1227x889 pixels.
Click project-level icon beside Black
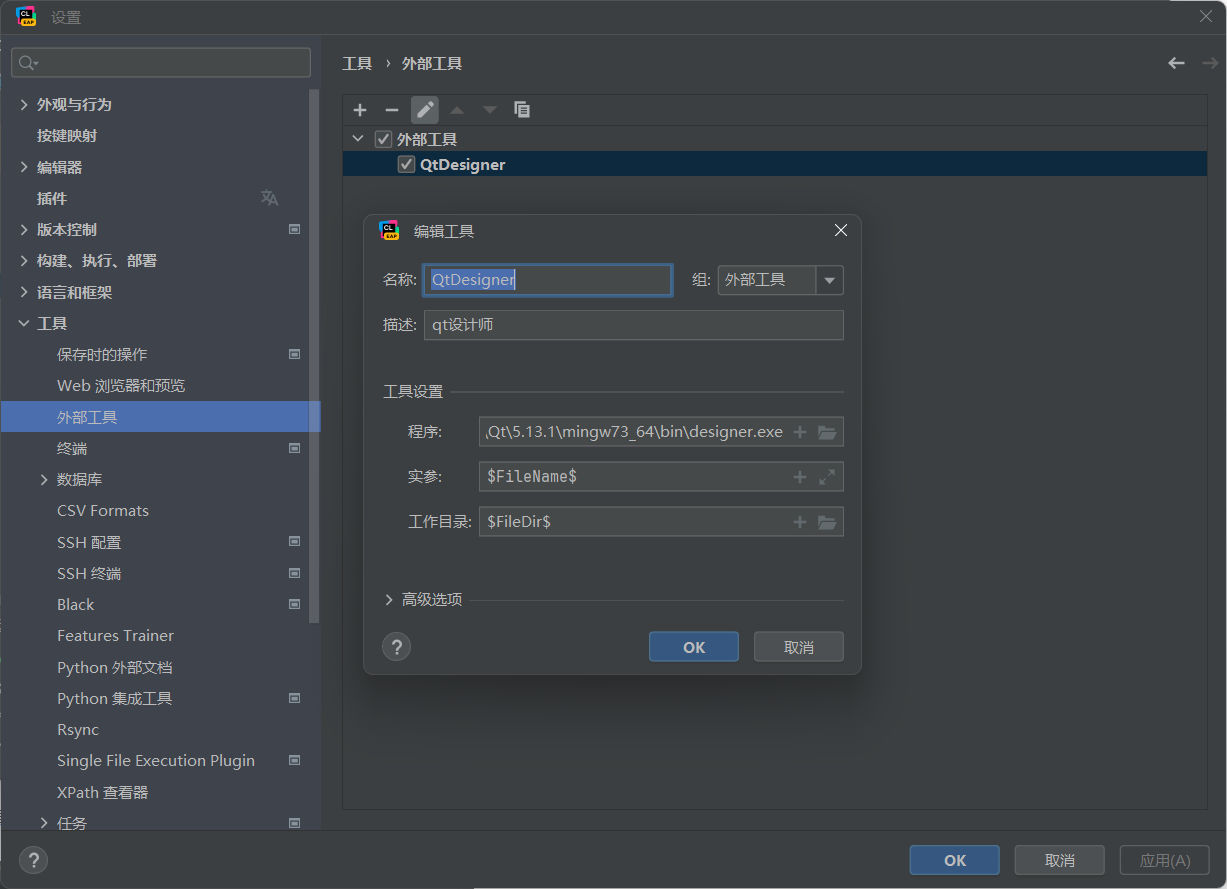[x=295, y=604]
